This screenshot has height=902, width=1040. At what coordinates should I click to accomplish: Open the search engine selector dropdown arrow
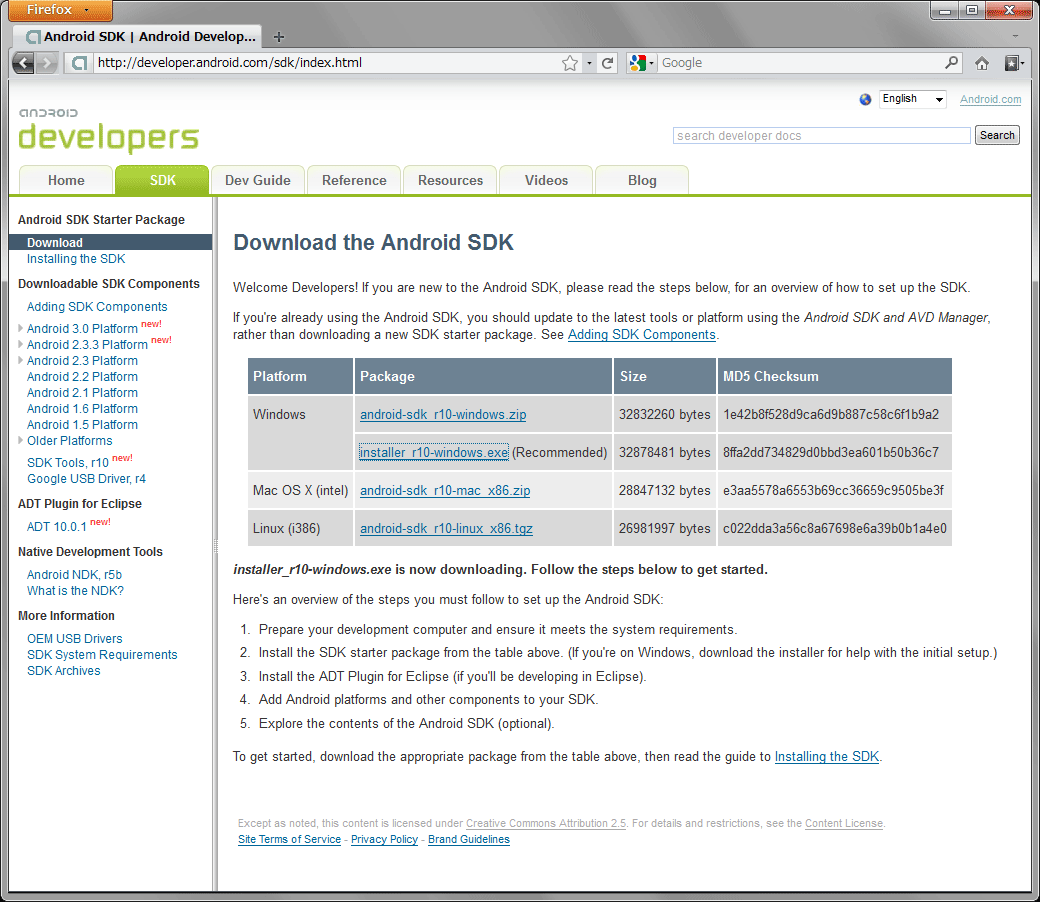[651, 63]
